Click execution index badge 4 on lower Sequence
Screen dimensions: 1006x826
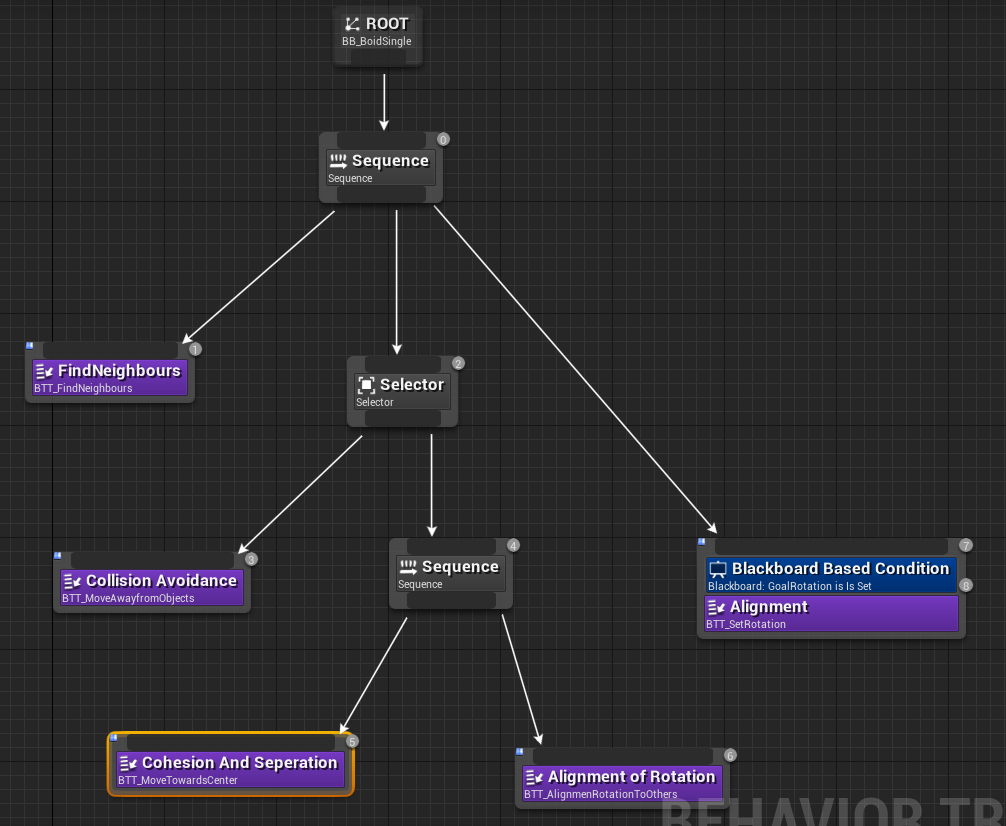[x=513, y=546]
